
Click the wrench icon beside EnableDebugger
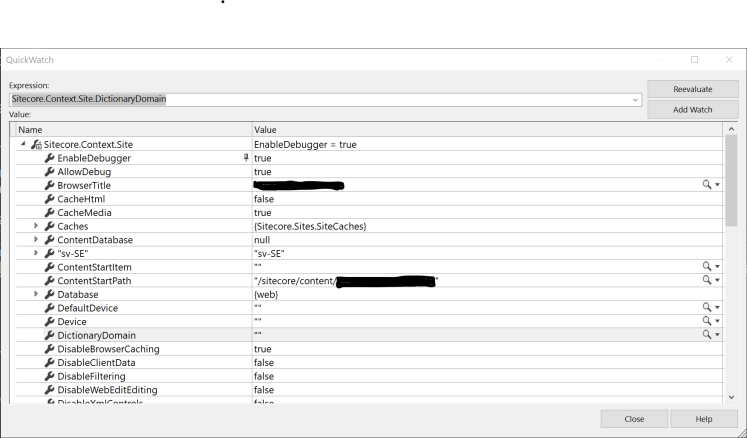tap(49, 159)
